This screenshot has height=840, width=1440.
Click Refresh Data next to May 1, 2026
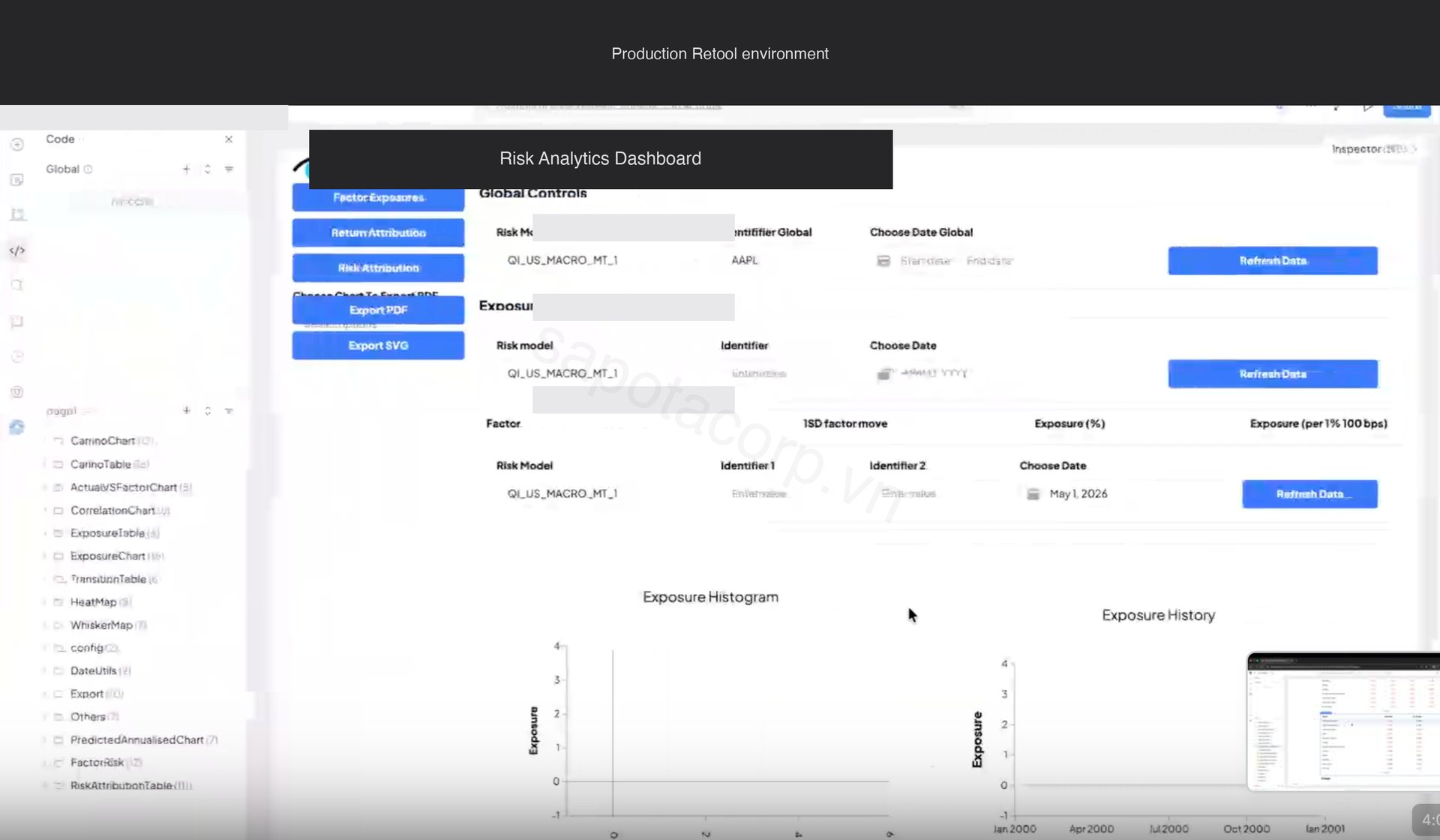coord(1309,494)
